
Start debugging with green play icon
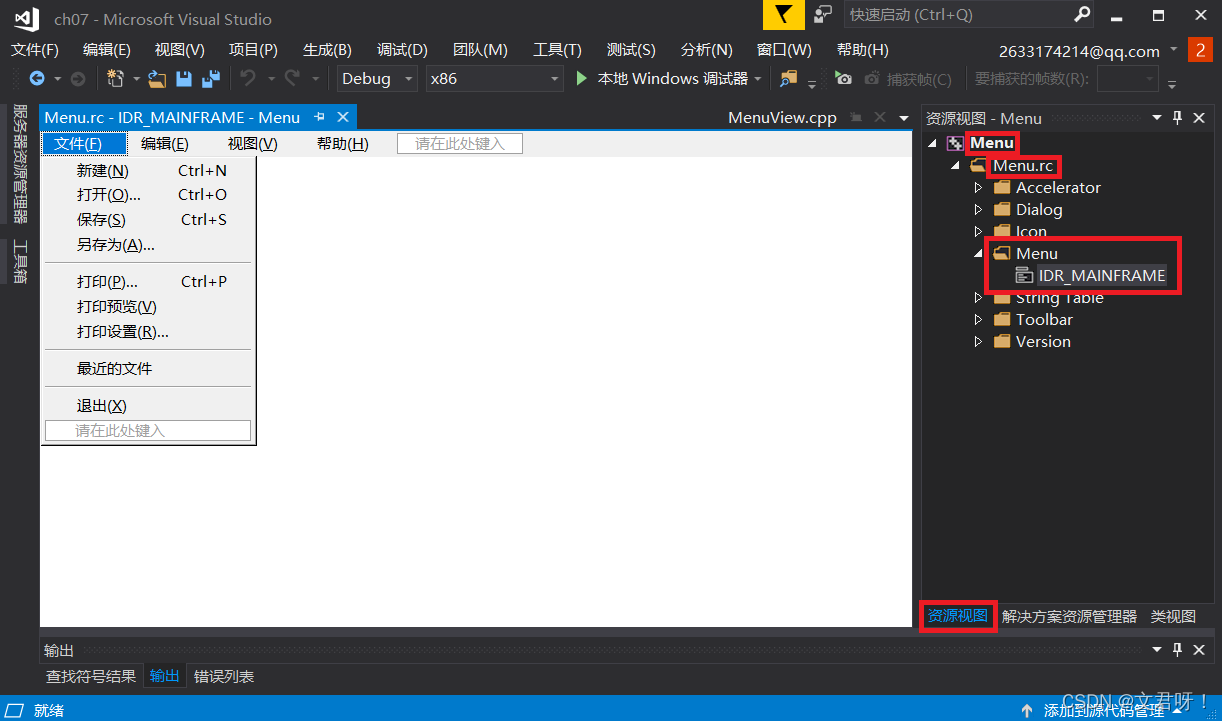click(x=582, y=78)
